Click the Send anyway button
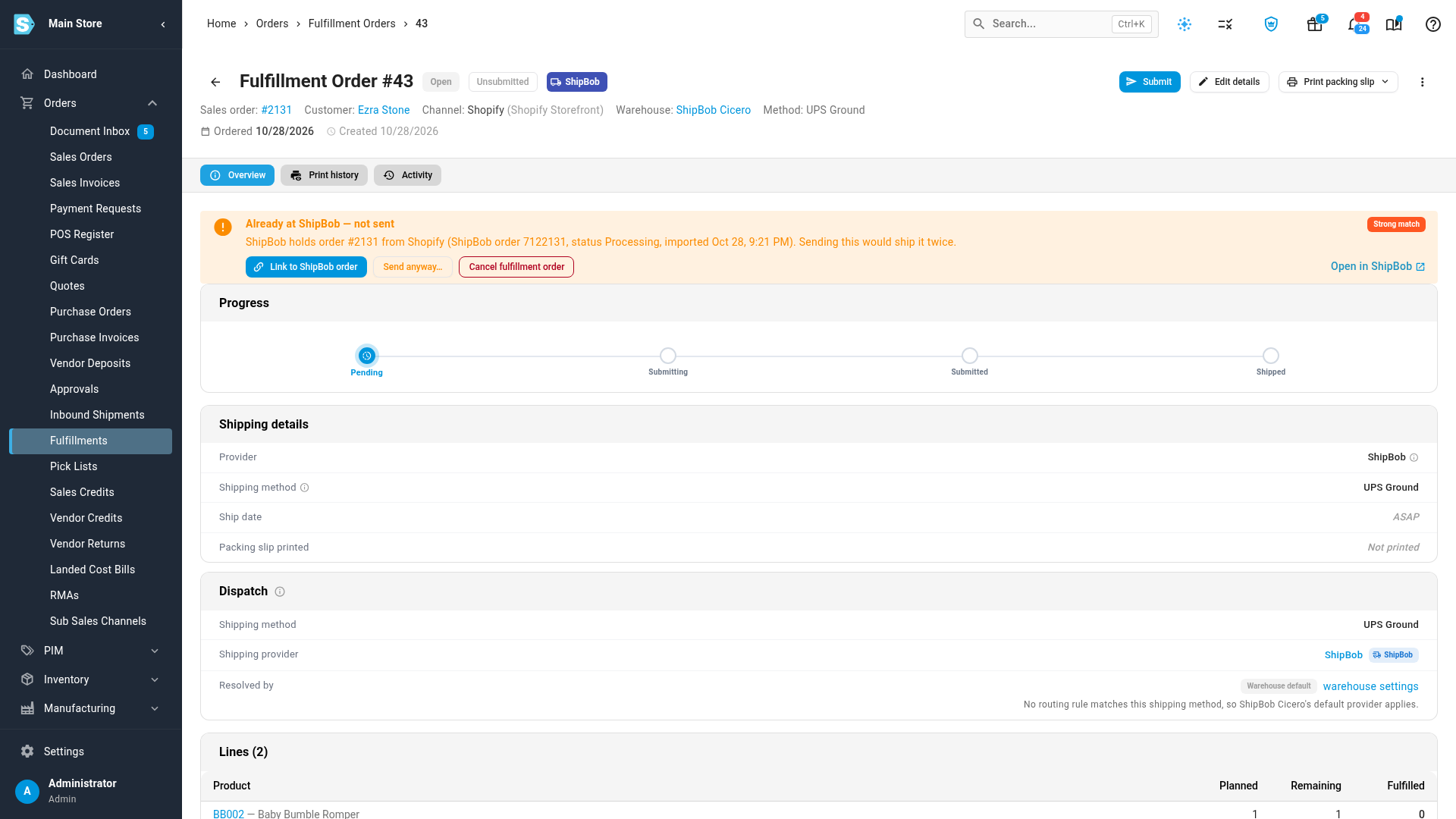 pyautogui.click(x=413, y=267)
